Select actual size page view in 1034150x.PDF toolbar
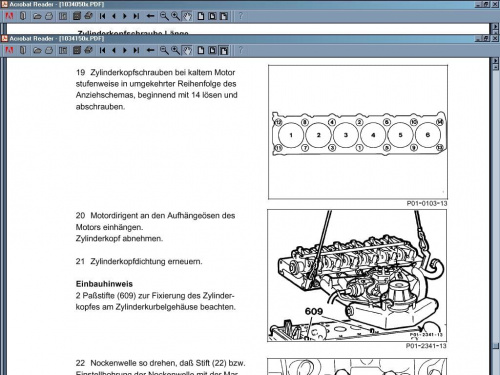500x375 pixels. (201, 50)
